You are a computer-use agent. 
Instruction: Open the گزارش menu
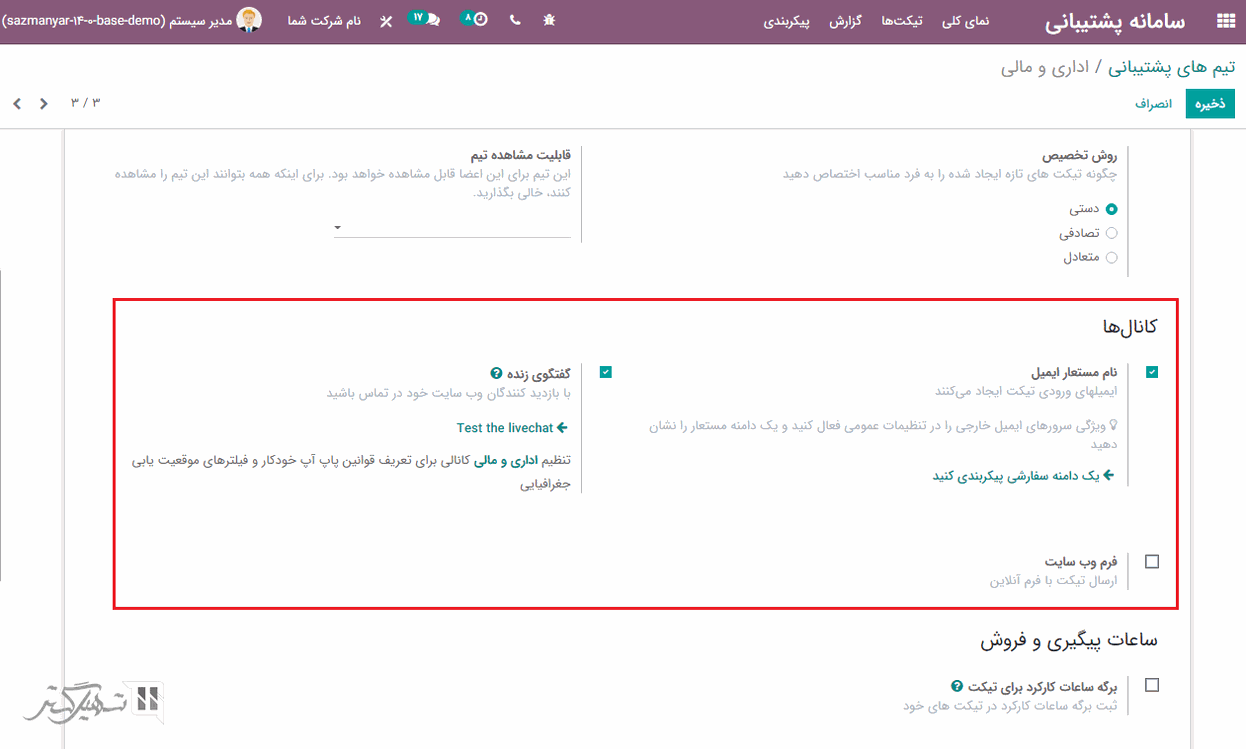coord(846,21)
